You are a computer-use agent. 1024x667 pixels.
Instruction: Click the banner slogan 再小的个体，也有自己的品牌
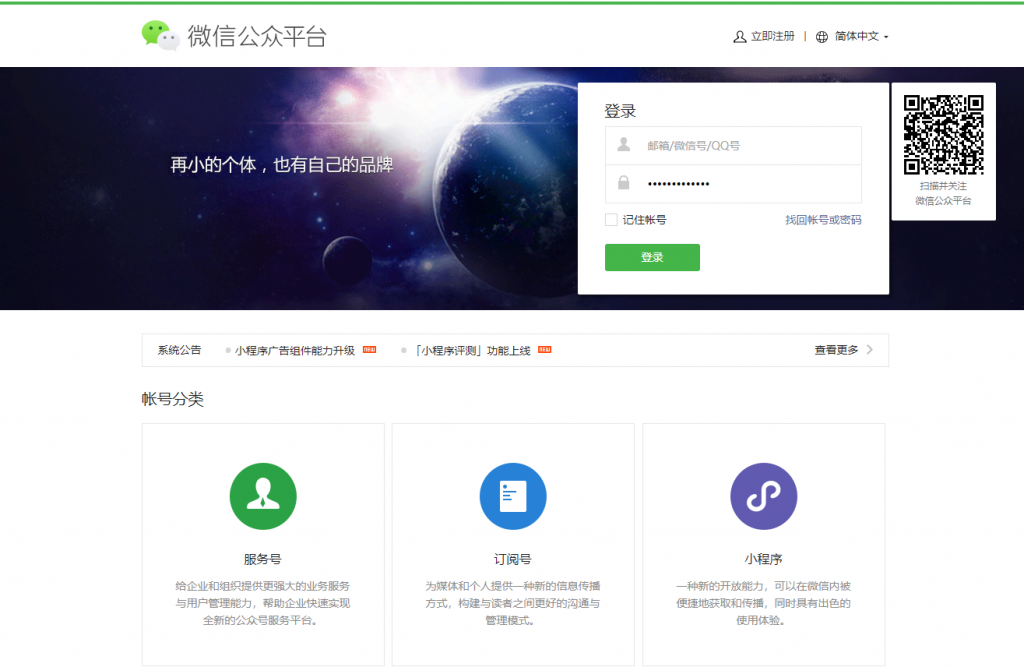(281, 165)
